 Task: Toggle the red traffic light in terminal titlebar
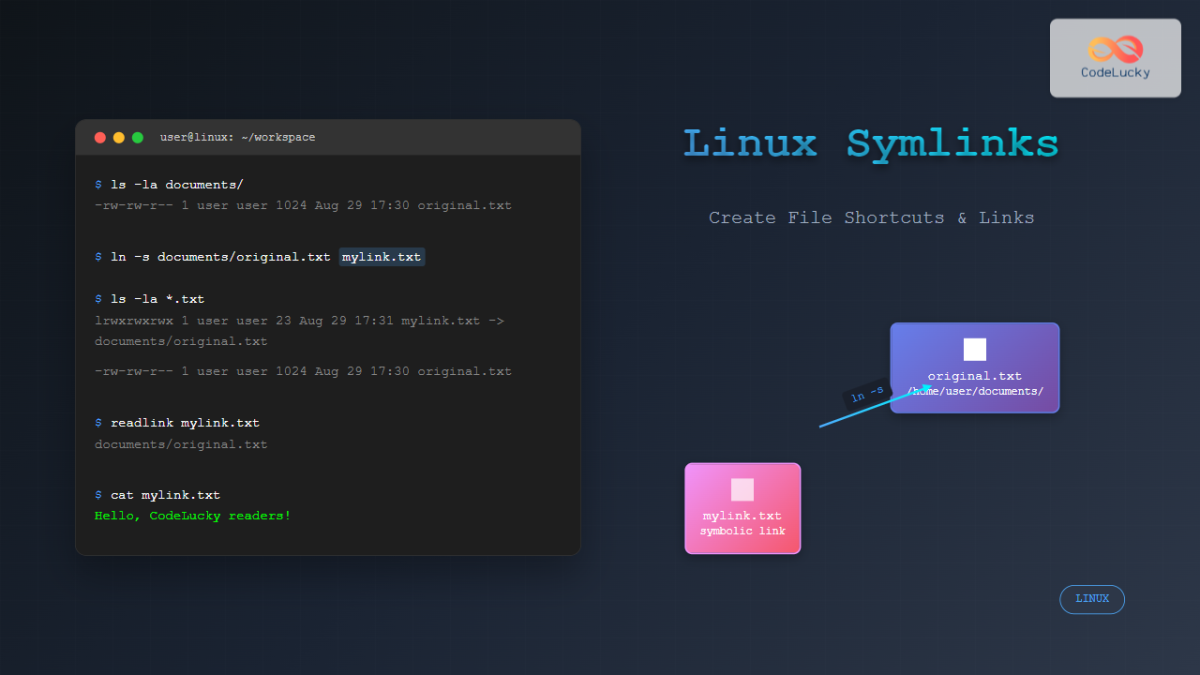[x=100, y=137]
